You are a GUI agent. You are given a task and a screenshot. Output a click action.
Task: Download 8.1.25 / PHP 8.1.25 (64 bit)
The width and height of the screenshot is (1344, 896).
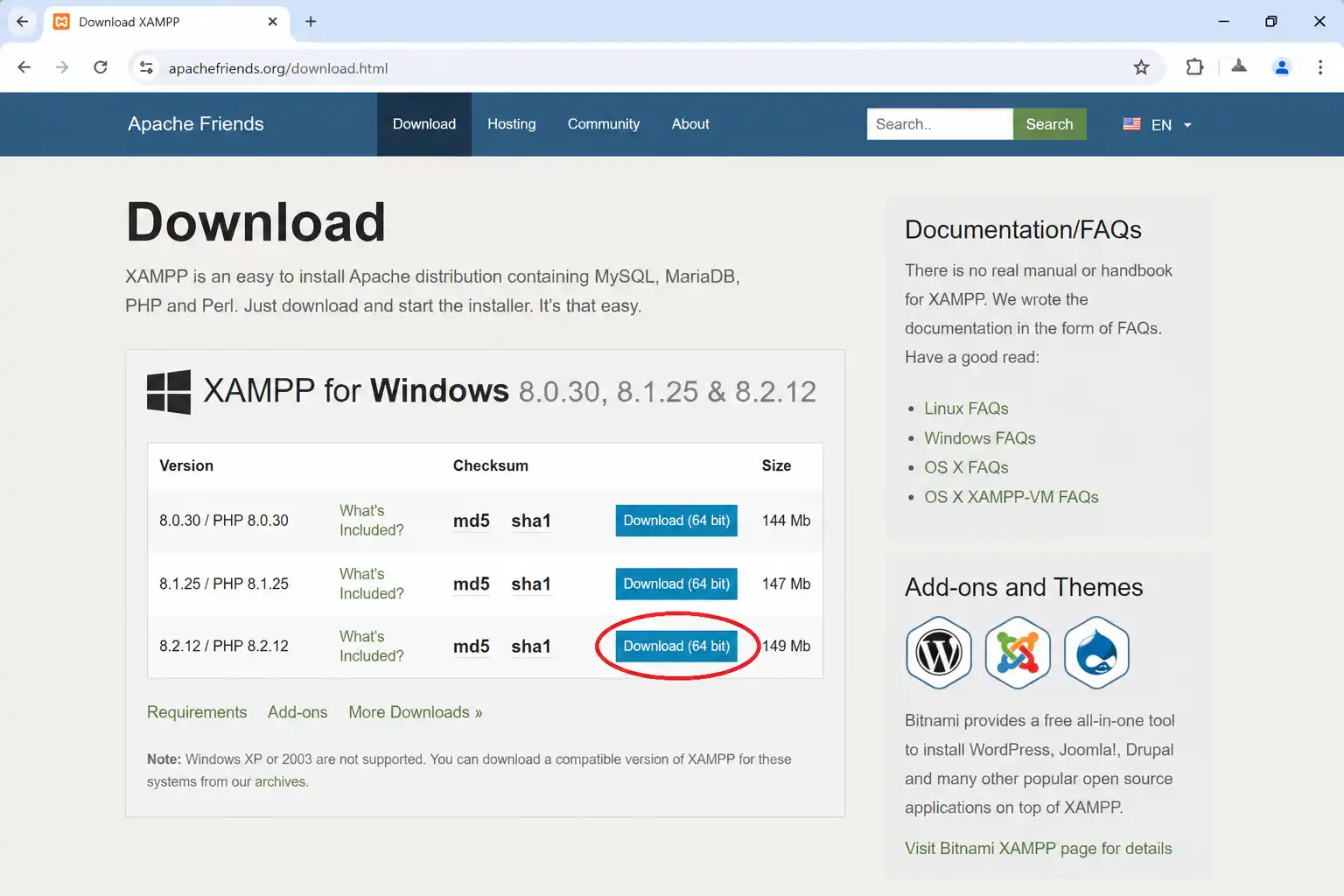point(676,584)
